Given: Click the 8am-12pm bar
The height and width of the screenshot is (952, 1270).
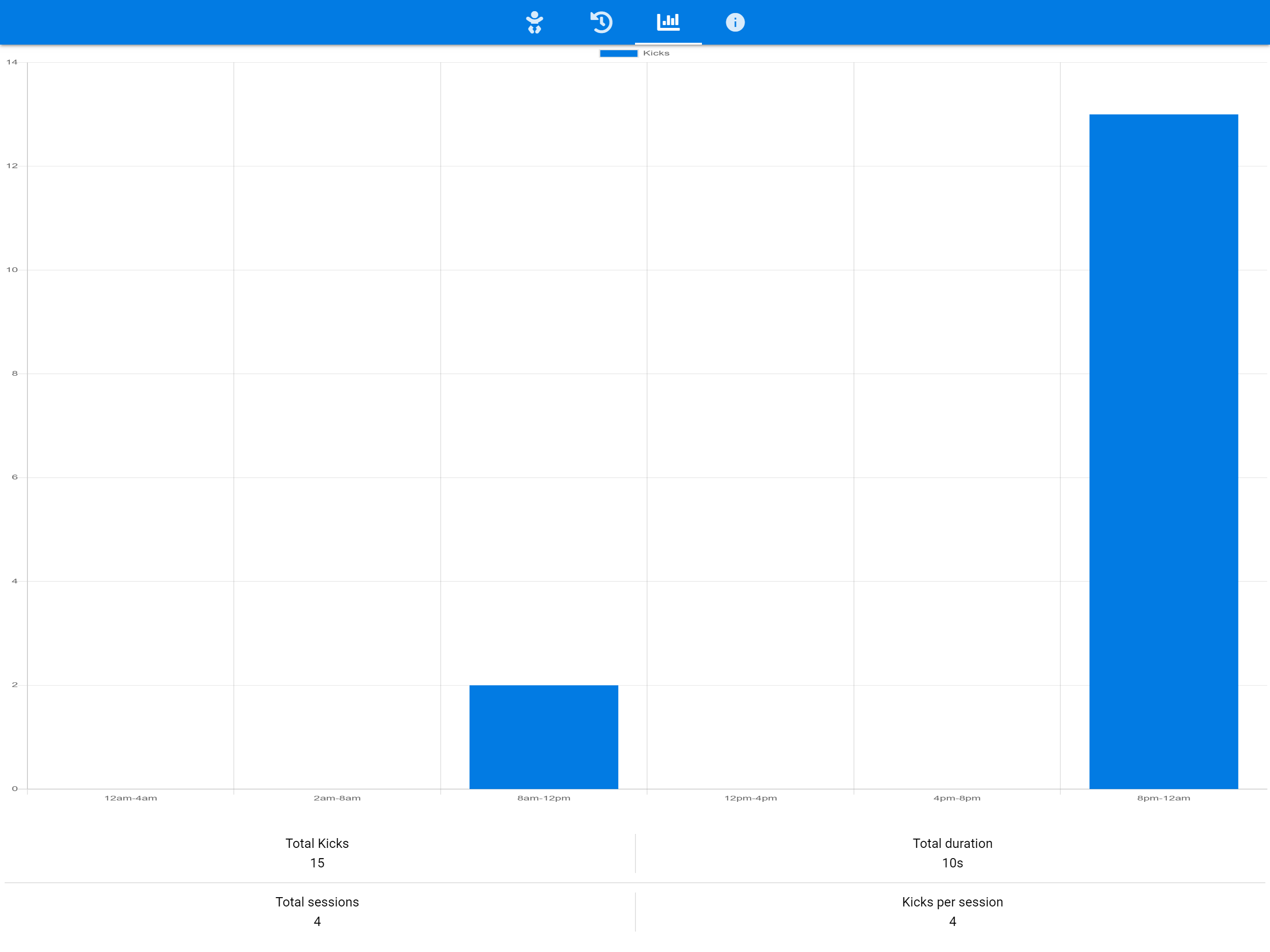Looking at the screenshot, I should pos(543,737).
